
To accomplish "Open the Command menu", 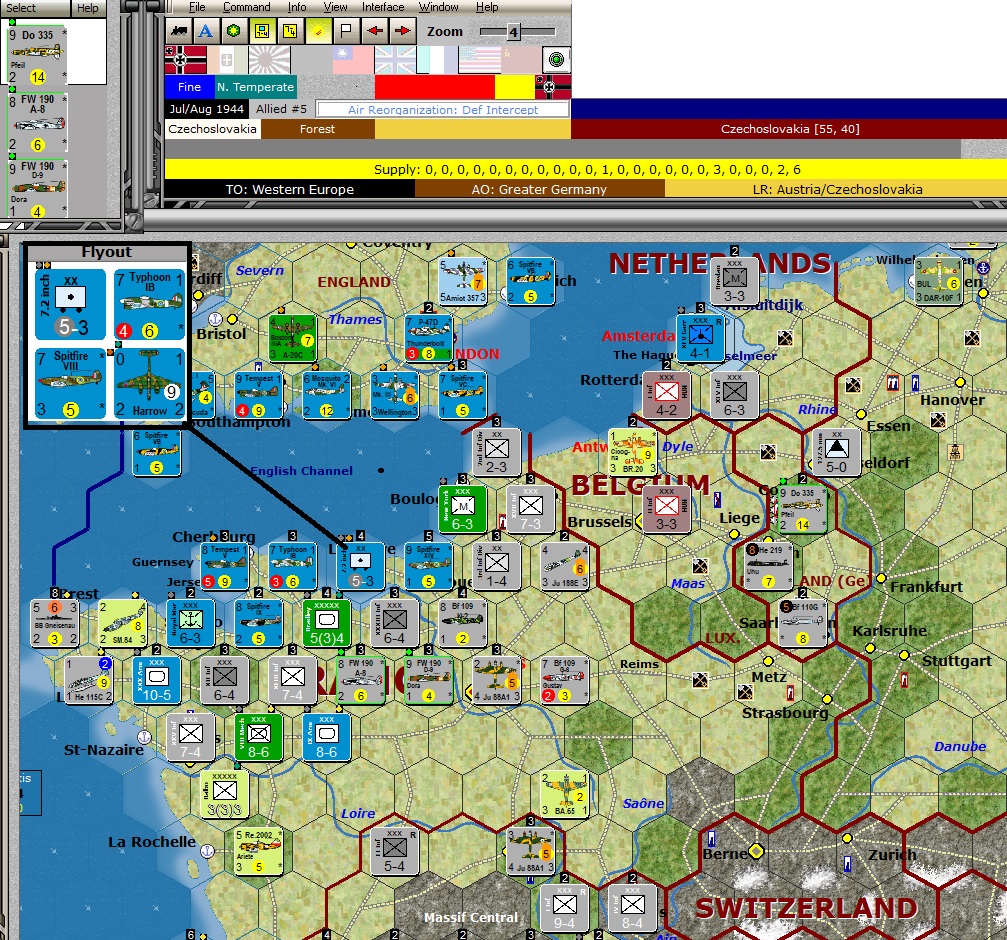I will tap(247, 7).
